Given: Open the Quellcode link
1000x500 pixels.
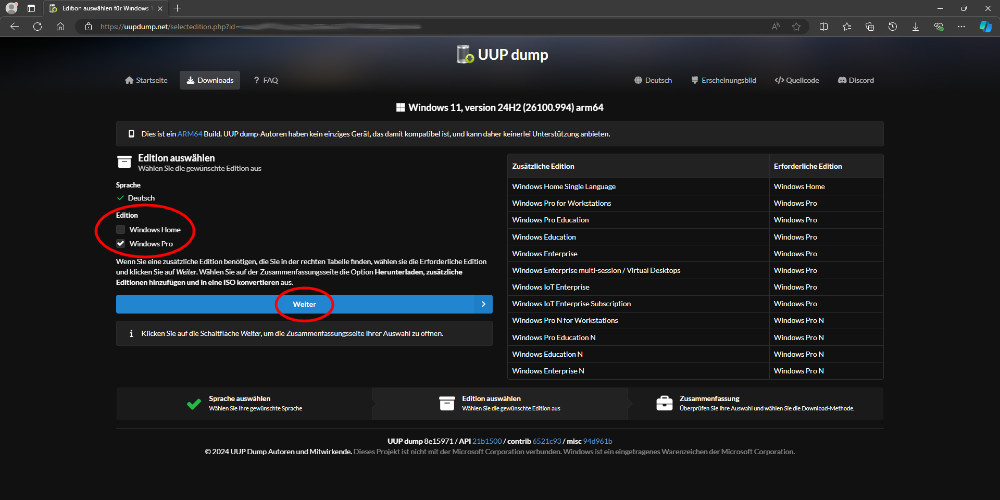Looking at the screenshot, I should pos(797,80).
